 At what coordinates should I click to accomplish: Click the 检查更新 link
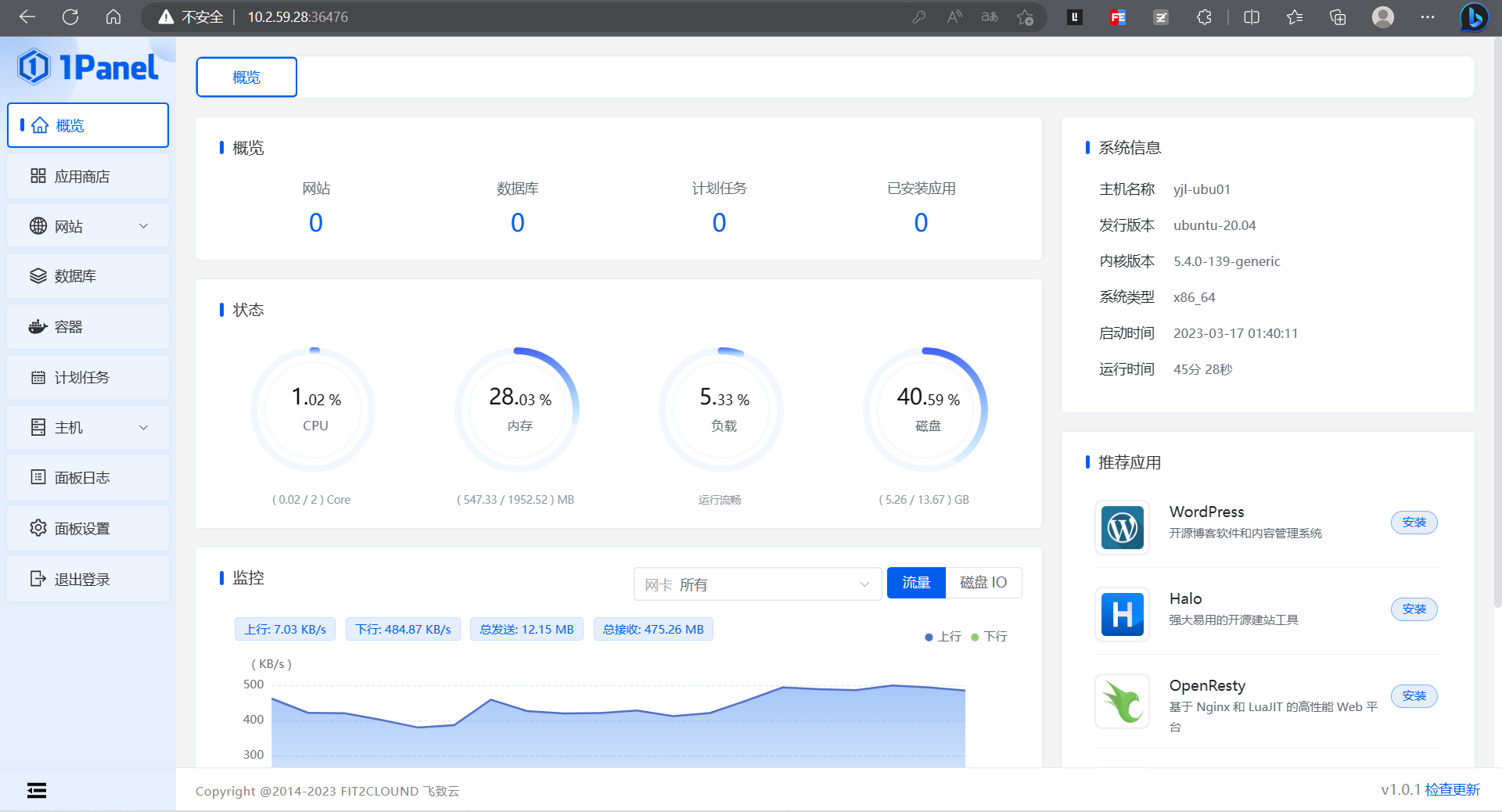point(1452,789)
